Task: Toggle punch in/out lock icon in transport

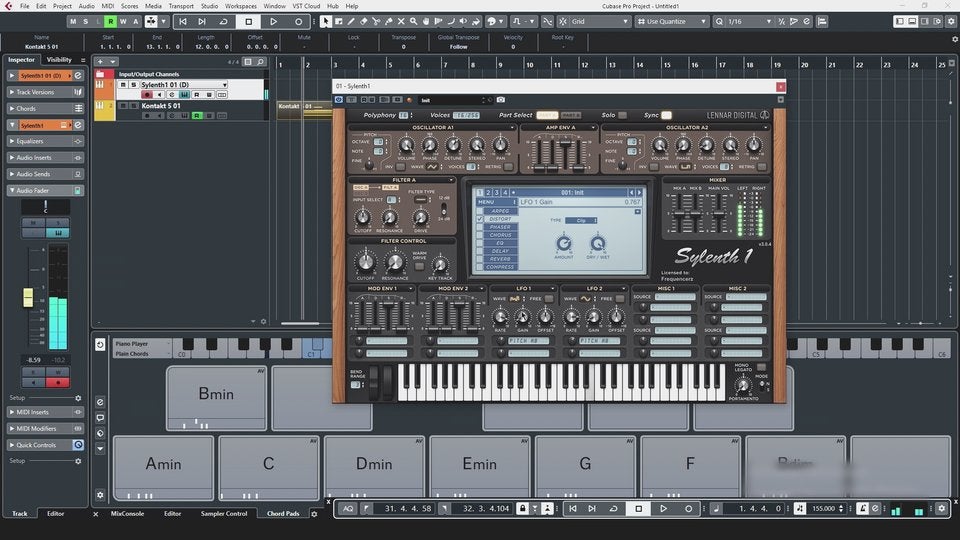Action: [522, 508]
